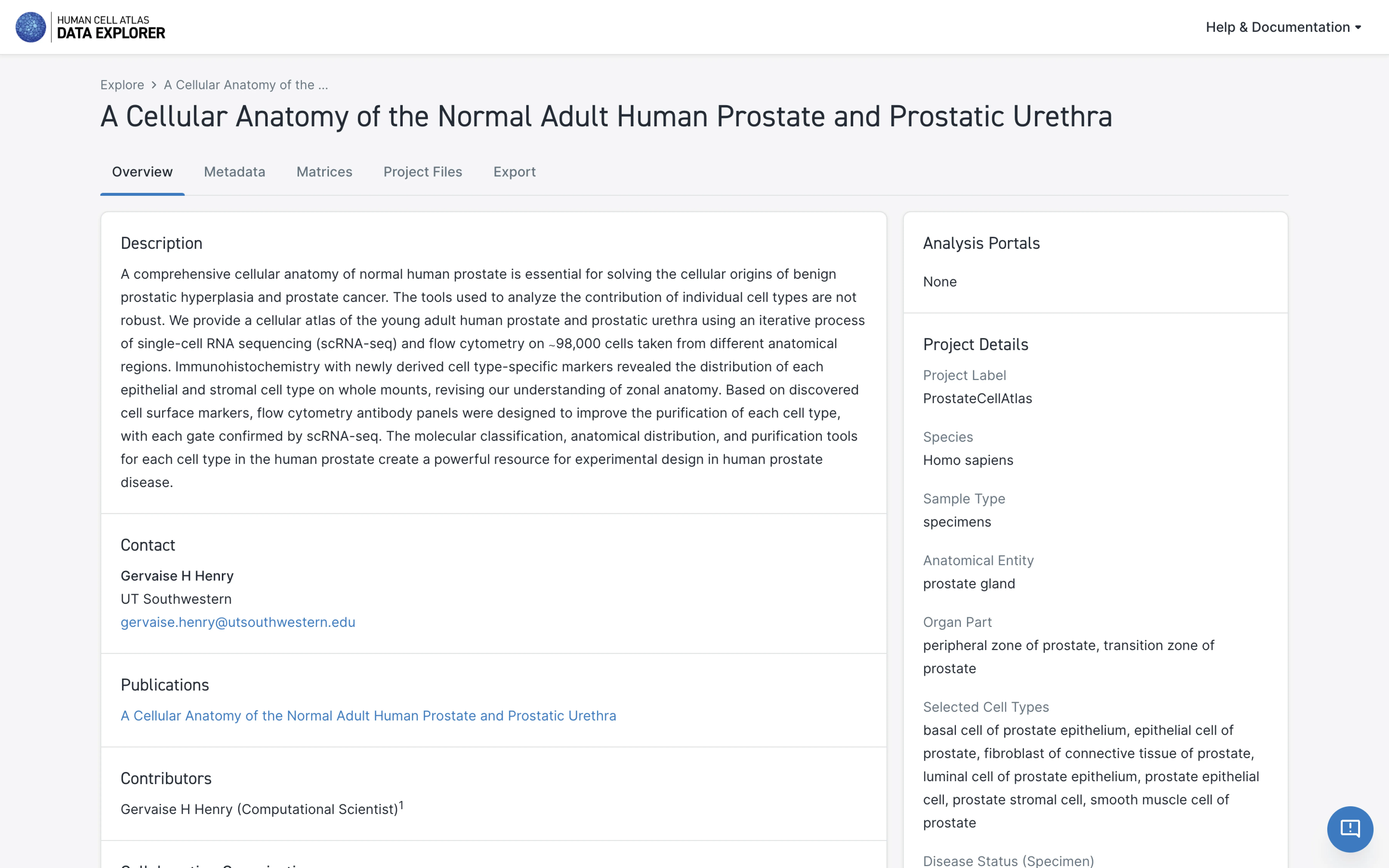Click the breadcrumb chevron separator icon
The height and width of the screenshot is (868, 1389).
pos(154,85)
